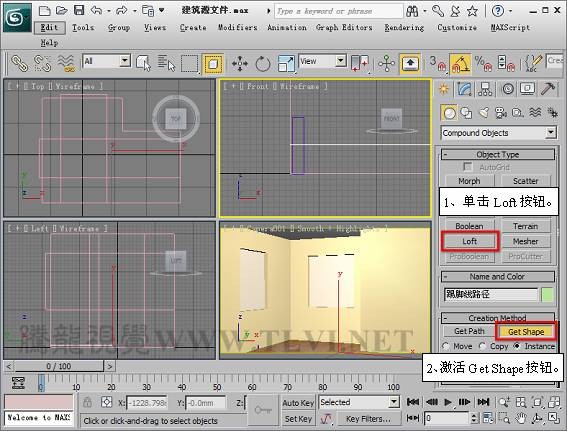Viewport: 567px width, 431px height.
Task: Click Select and Manipulate icon
Action: pos(386,64)
